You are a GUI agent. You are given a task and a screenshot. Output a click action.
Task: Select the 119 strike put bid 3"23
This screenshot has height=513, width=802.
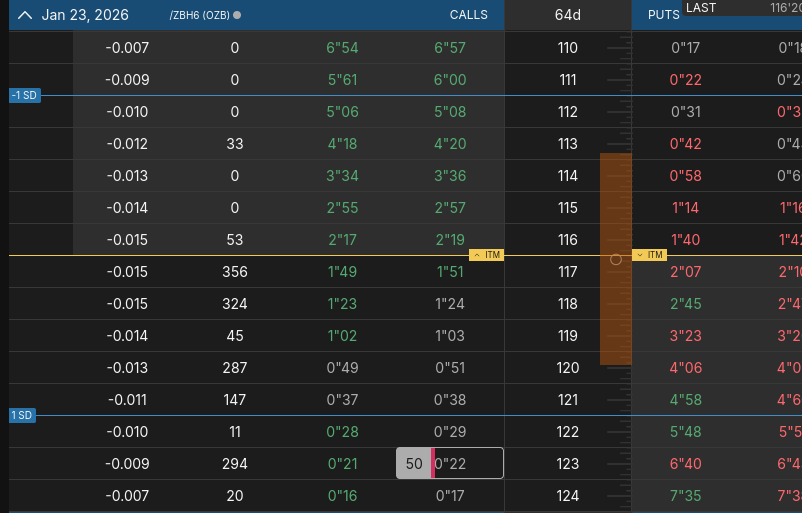[685, 336]
